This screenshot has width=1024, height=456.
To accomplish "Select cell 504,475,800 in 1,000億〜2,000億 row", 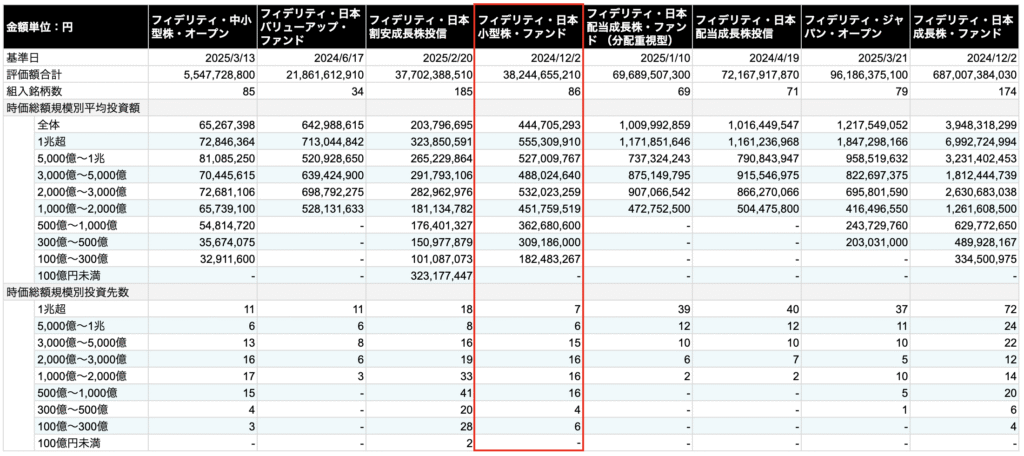I will pos(767,208).
